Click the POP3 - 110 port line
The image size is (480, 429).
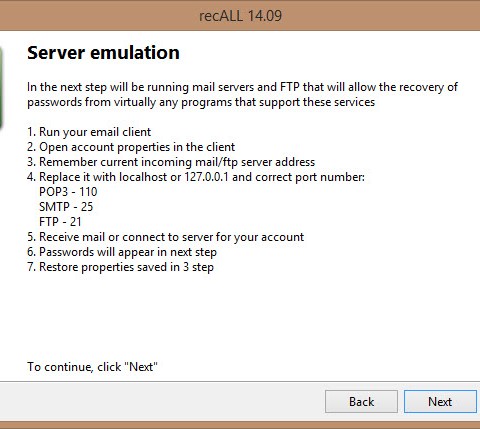pos(68,192)
